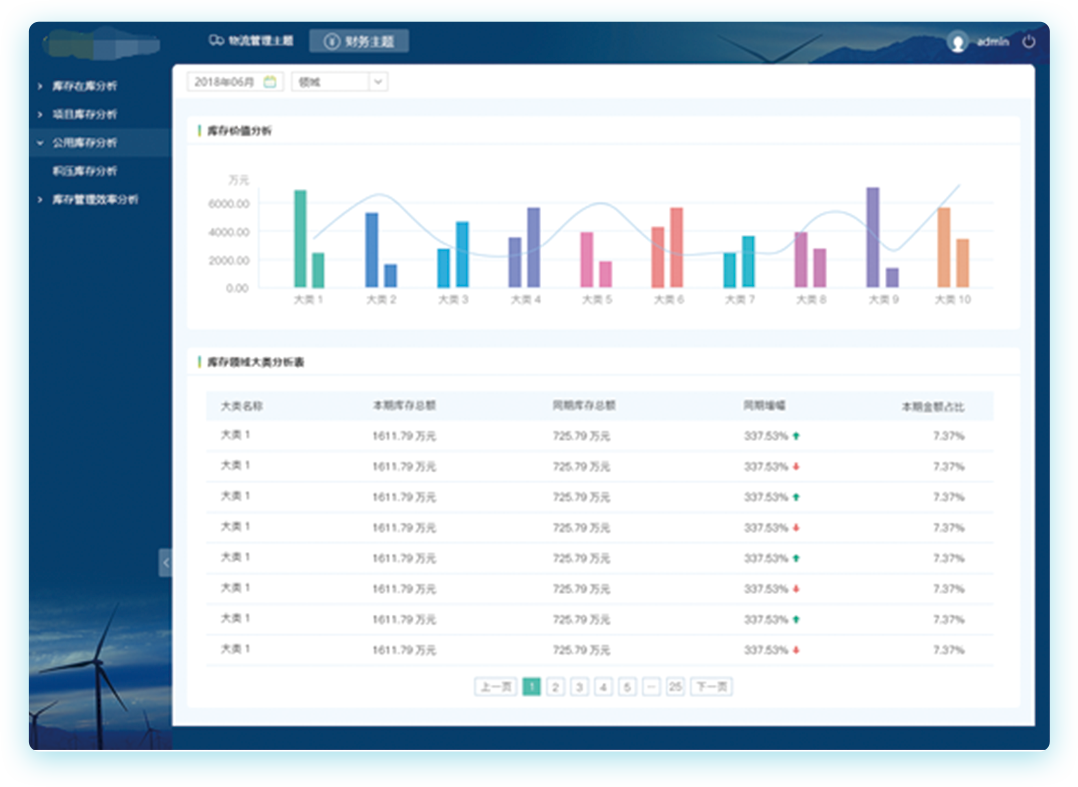Click the 上一页 previous page button
Image resolution: width=1078 pixels, height=787 pixels.
point(495,687)
